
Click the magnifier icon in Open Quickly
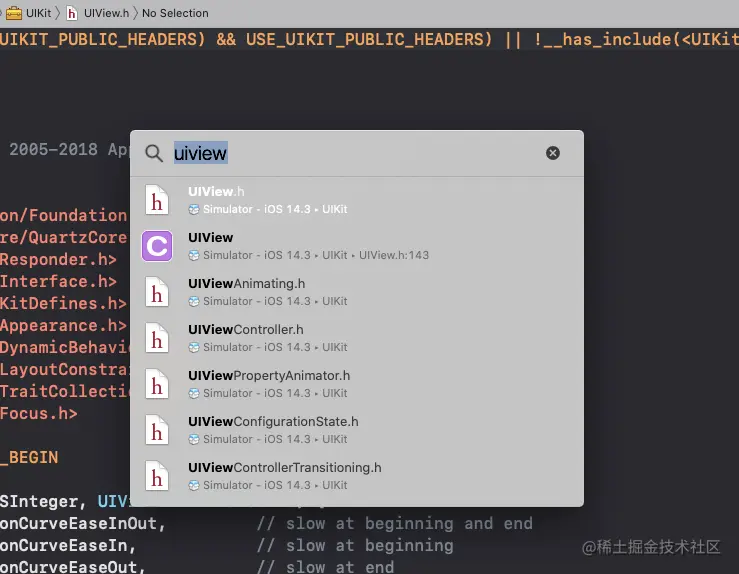(x=154, y=153)
